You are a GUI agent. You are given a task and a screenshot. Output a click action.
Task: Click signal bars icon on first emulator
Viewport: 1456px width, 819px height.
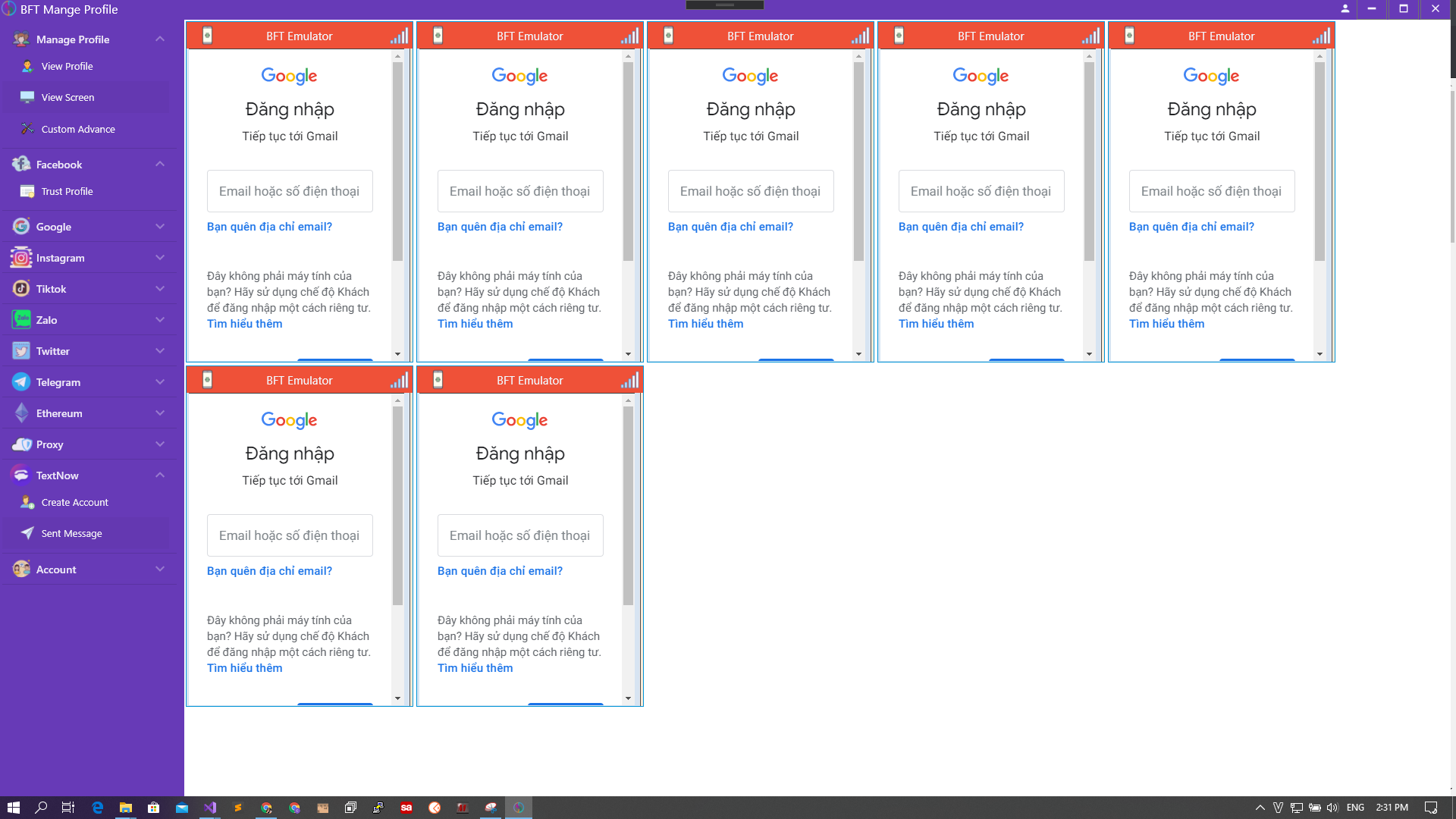click(x=399, y=36)
